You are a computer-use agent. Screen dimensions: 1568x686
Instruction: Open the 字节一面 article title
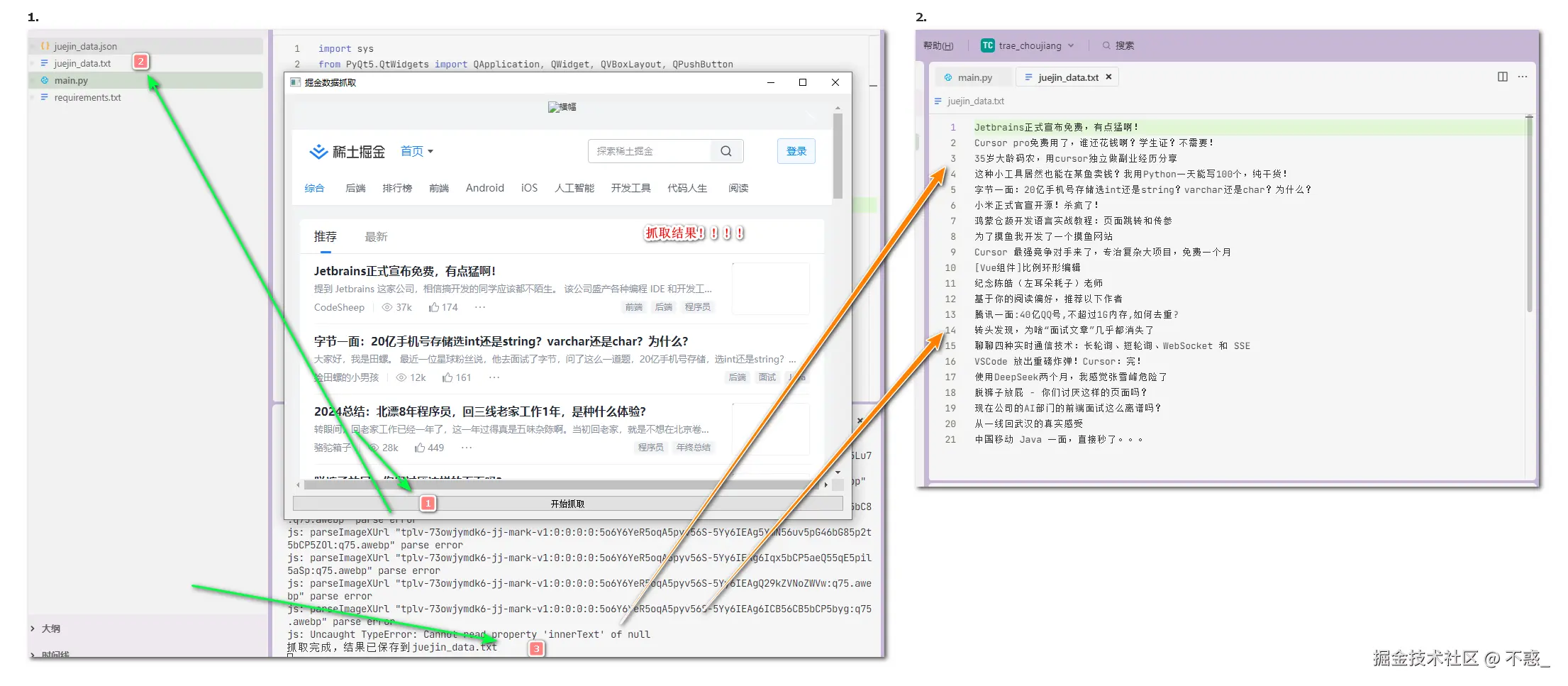(501, 341)
